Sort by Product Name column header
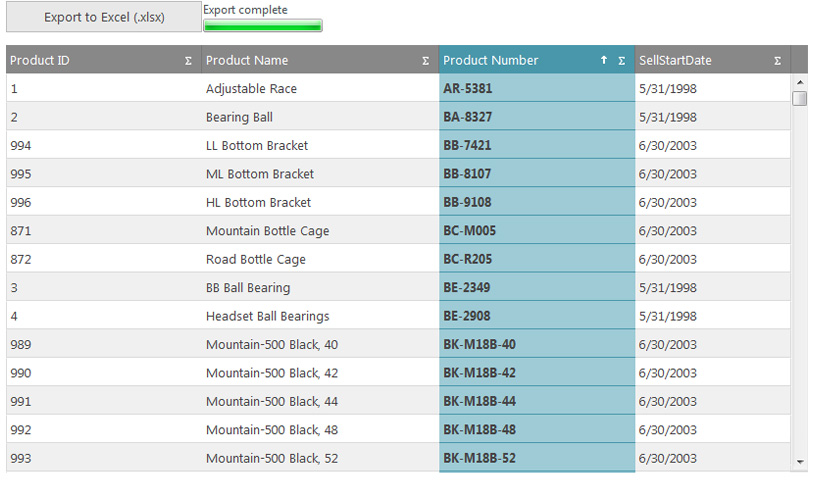 click(x=320, y=60)
